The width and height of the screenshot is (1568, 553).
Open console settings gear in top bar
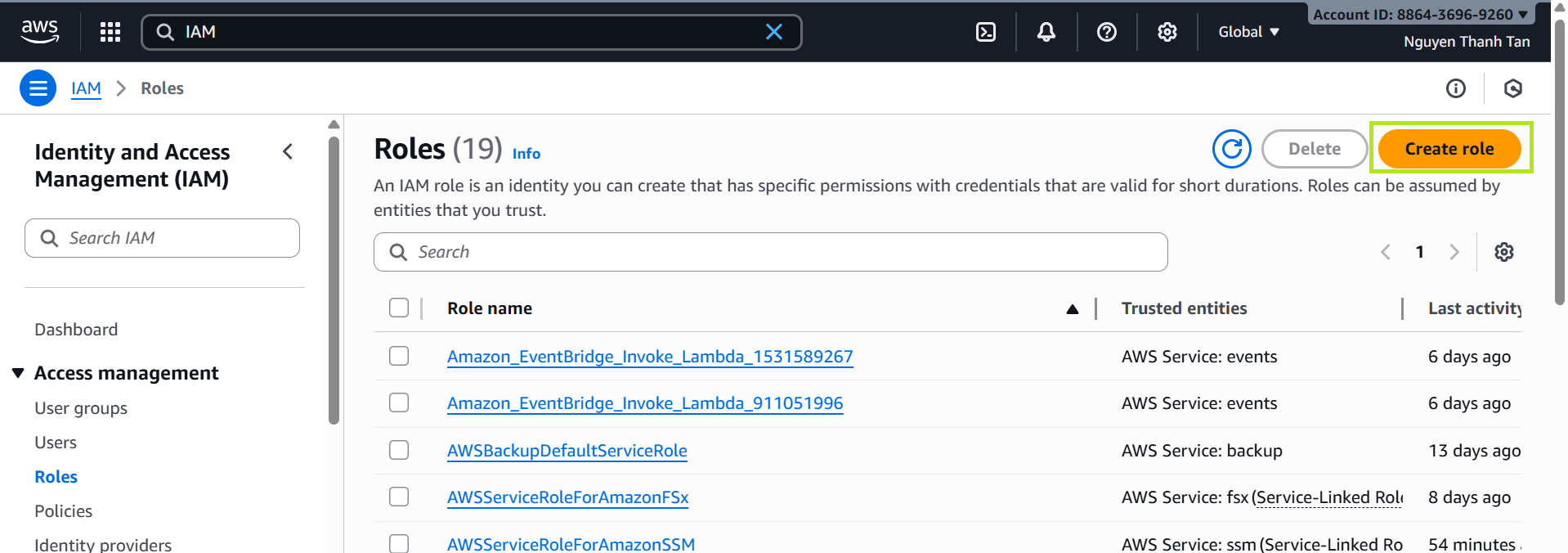tap(1167, 32)
